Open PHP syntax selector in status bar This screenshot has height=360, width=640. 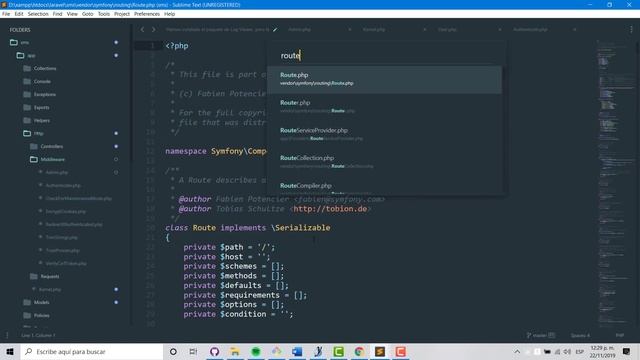pyautogui.click(x=620, y=336)
